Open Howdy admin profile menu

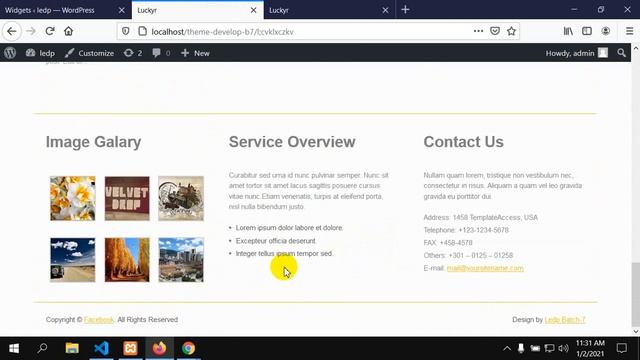coord(577,53)
